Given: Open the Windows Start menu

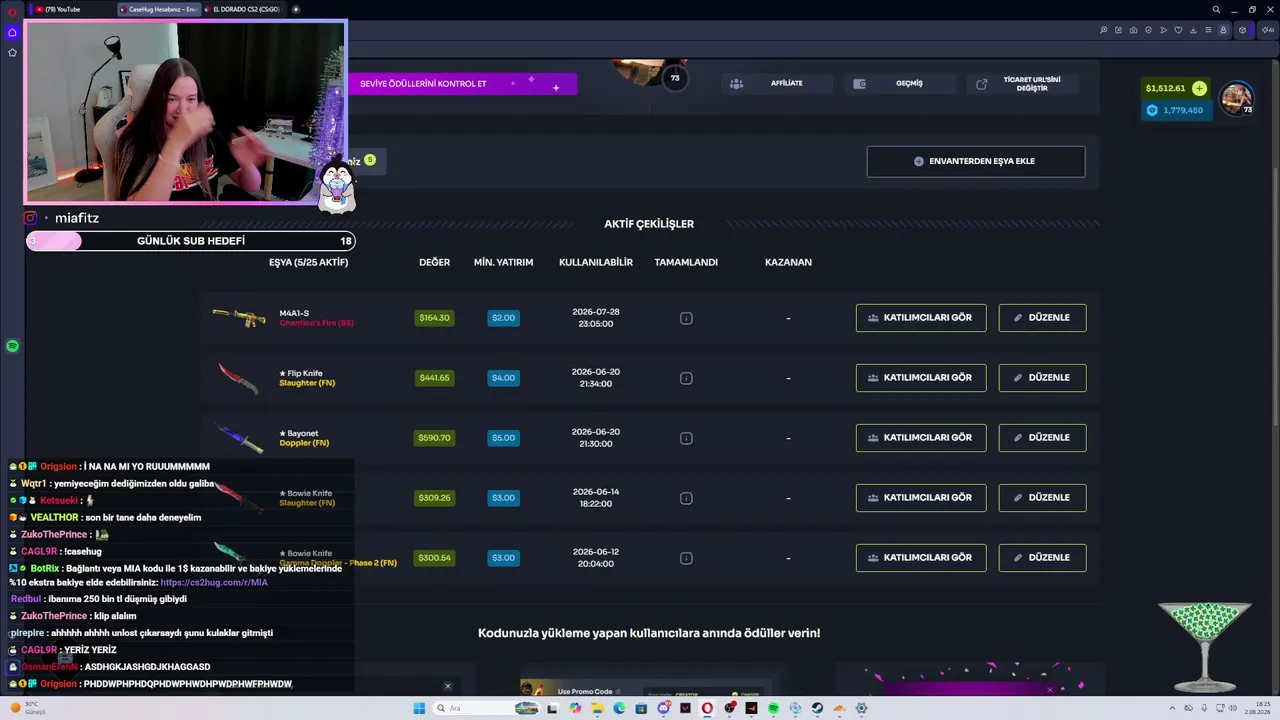Looking at the screenshot, I should coord(419,708).
